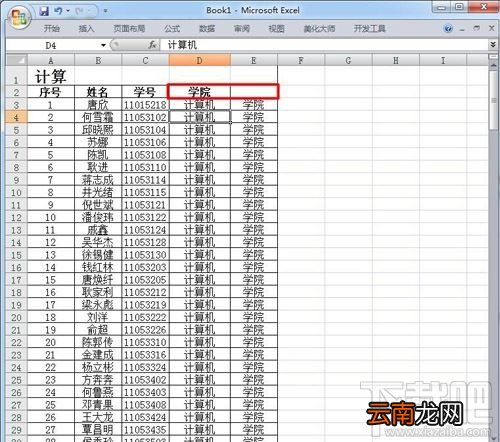Switch to the 页面布局 tab
Screen dimensions: 500x442
129,29
